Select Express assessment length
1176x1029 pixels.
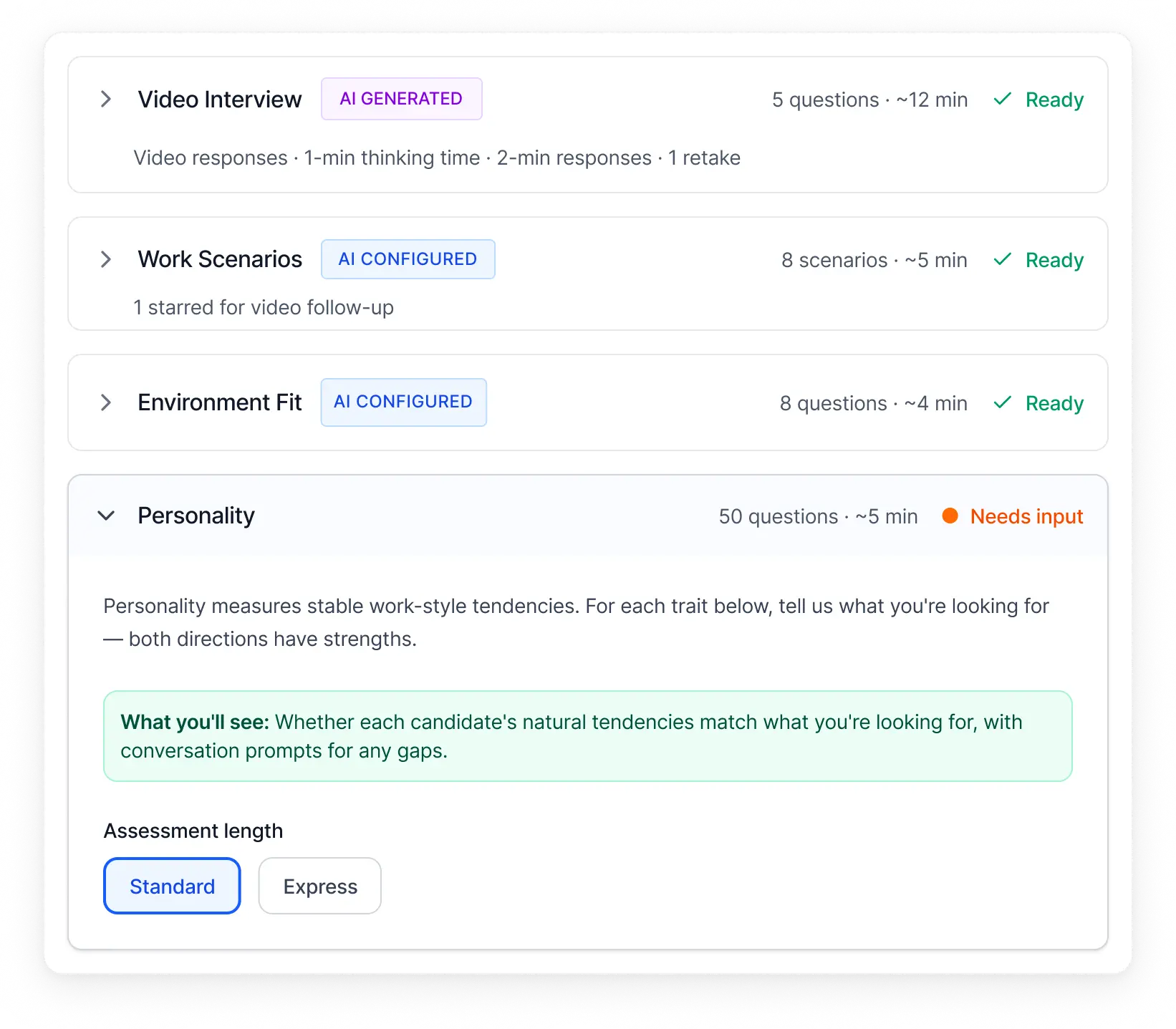point(319,886)
